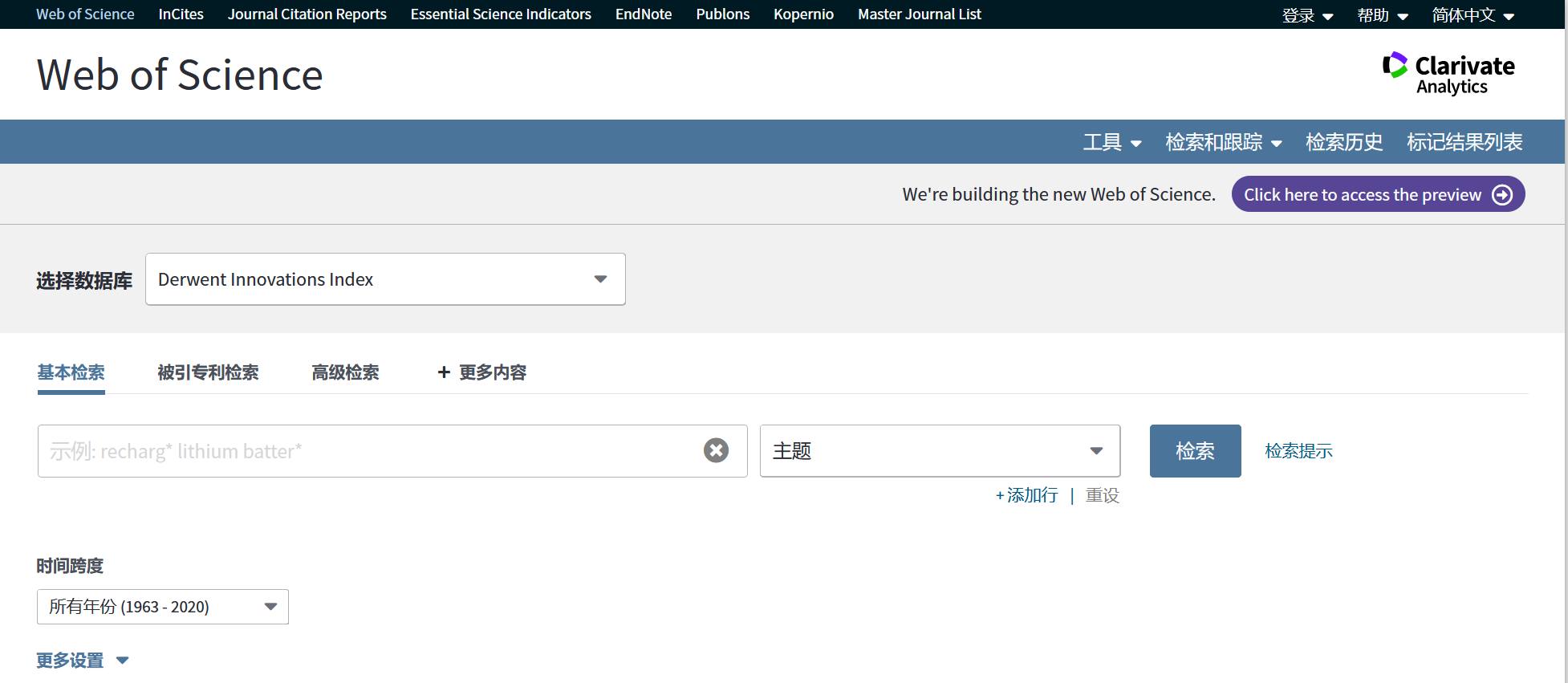Click the Clarivate Analytics logo
Viewport: 1568px width, 683px height.
1448,74
